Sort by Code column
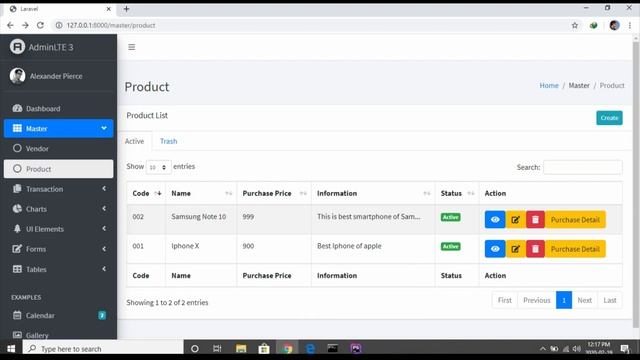Screen dimensions: 640x360 (146, 193)
